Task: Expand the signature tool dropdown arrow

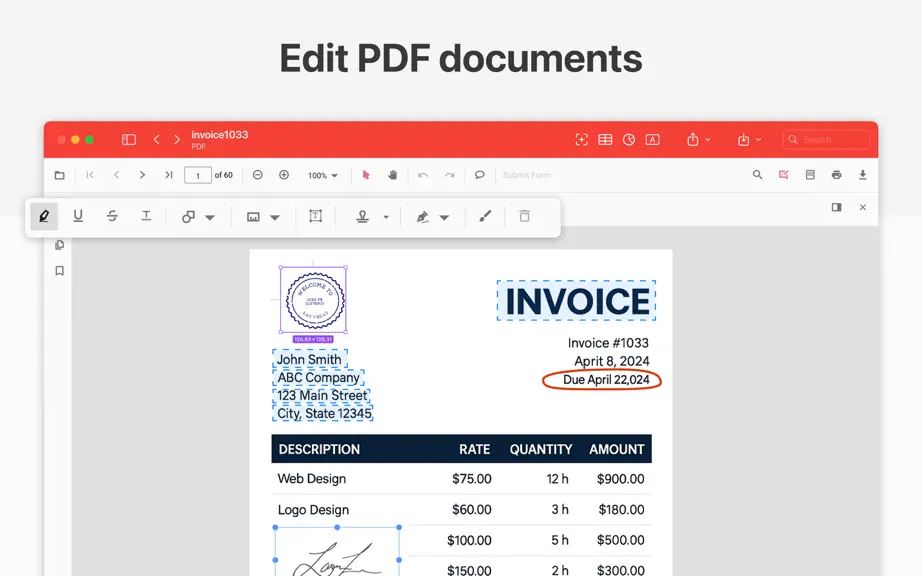Action: [444, 217]
